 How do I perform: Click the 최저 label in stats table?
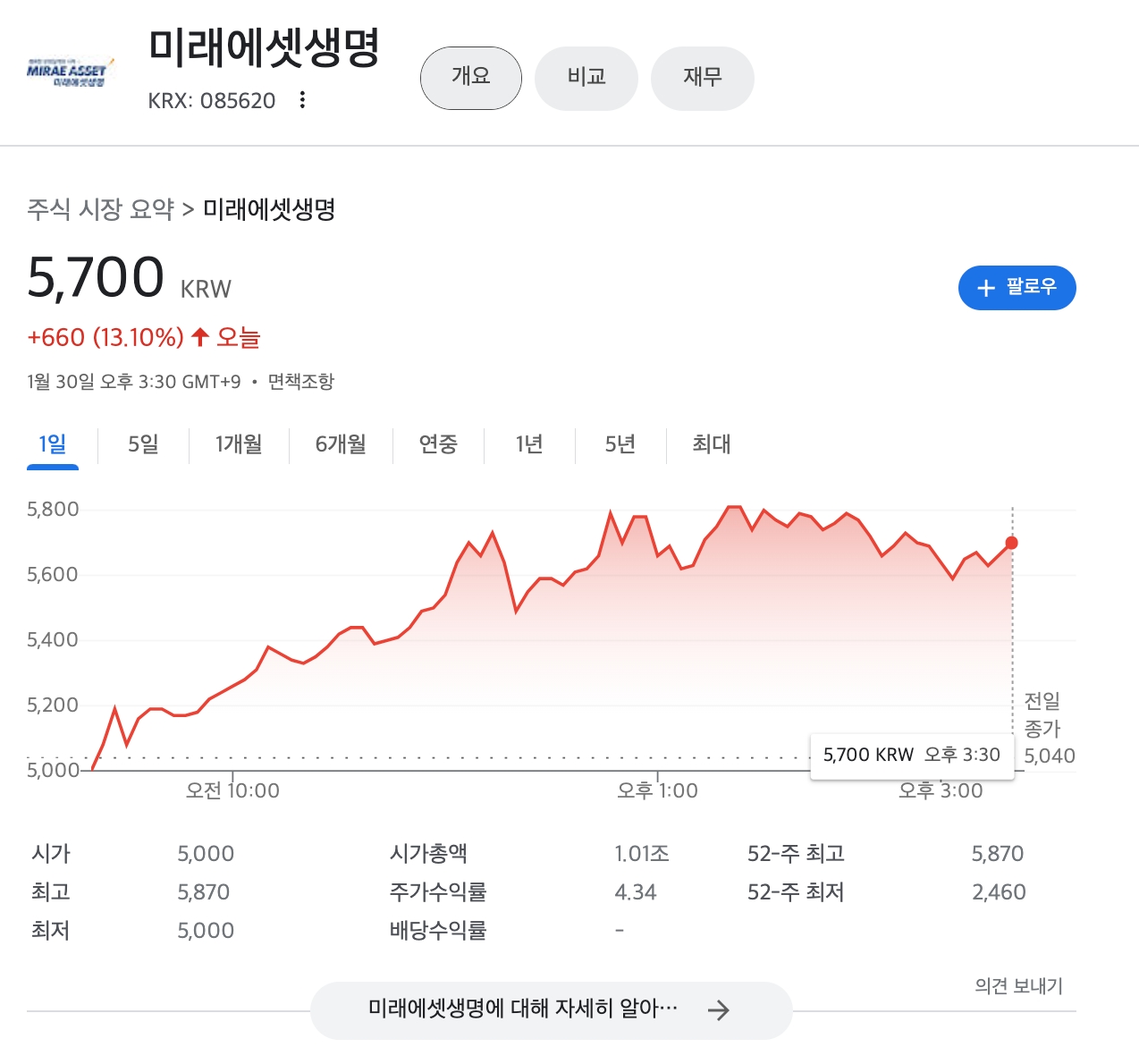(51, 931)
